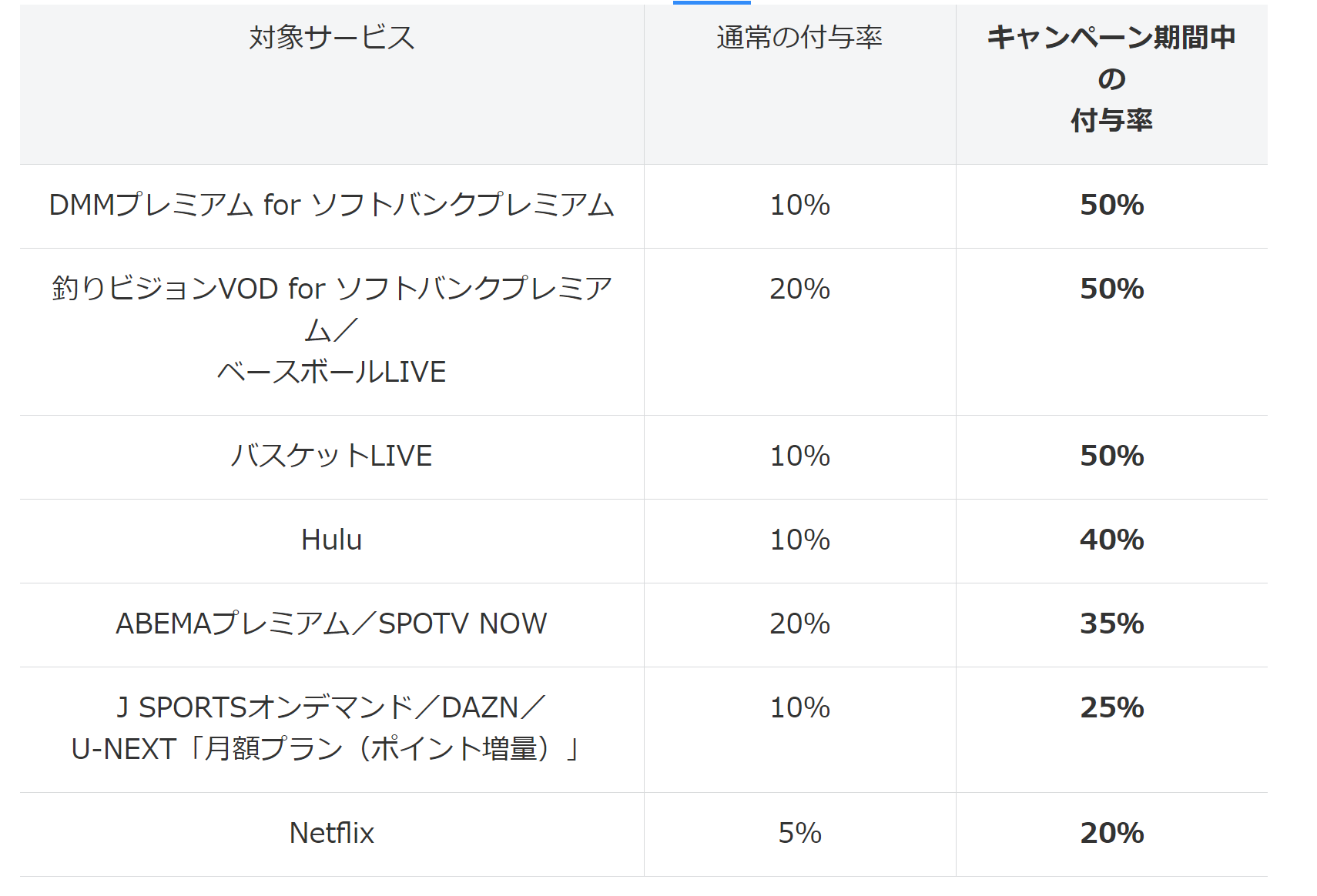The image size is (1317, 896).
Task: Click Netflix's 20% campaign rate
Action: [x=1111, y=834]
